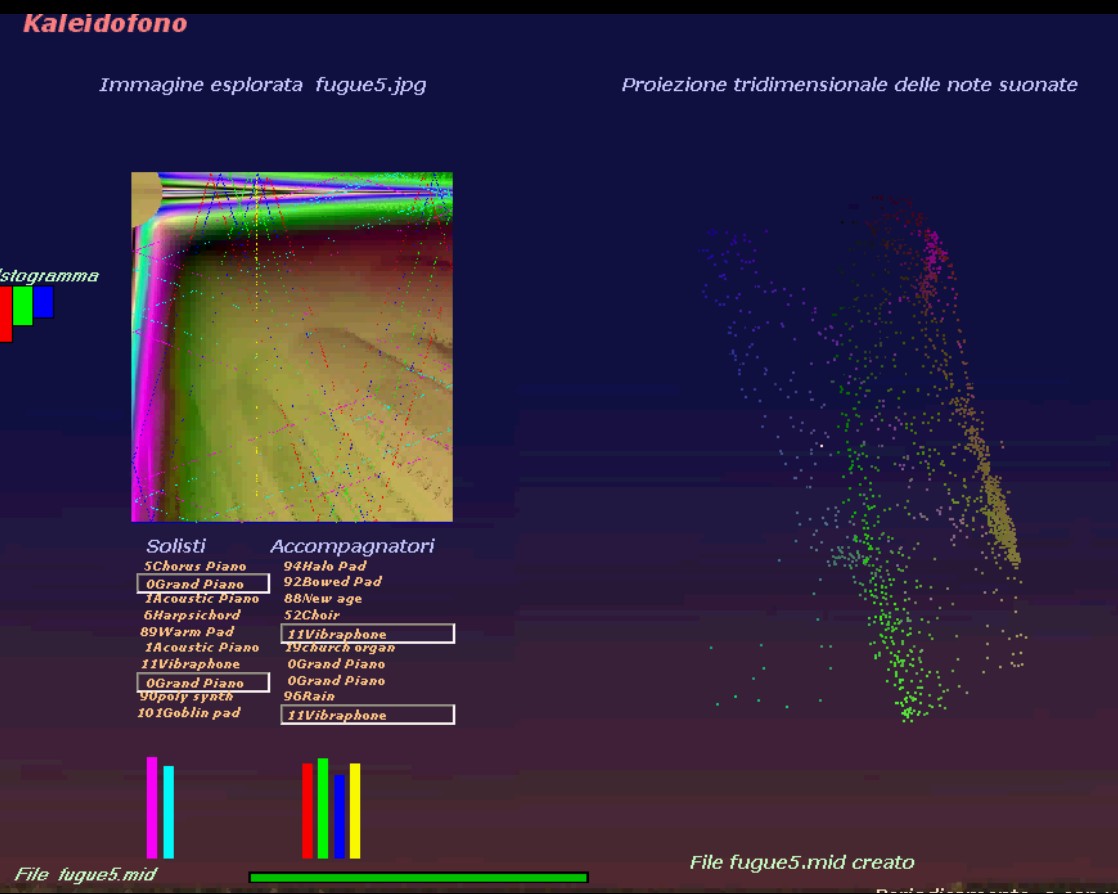Screen dimensions: 1118x894
Task: Click the explored fugue5.jpg image
Action: pos(292,347)
